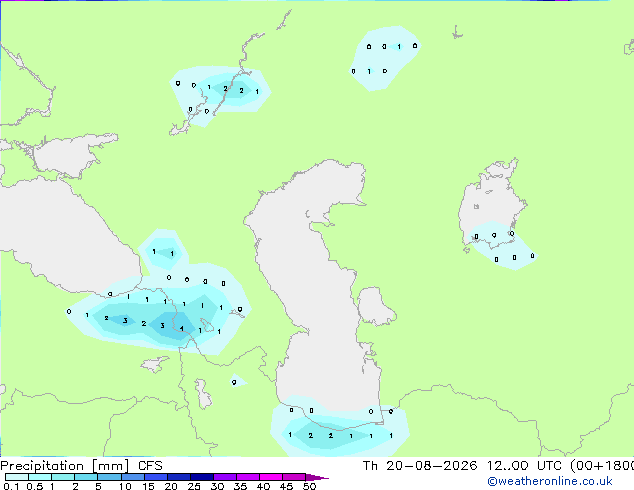Click the "0.5" legend scale label
The width and height of the screenshot is (634, 490).
(34, 486)
